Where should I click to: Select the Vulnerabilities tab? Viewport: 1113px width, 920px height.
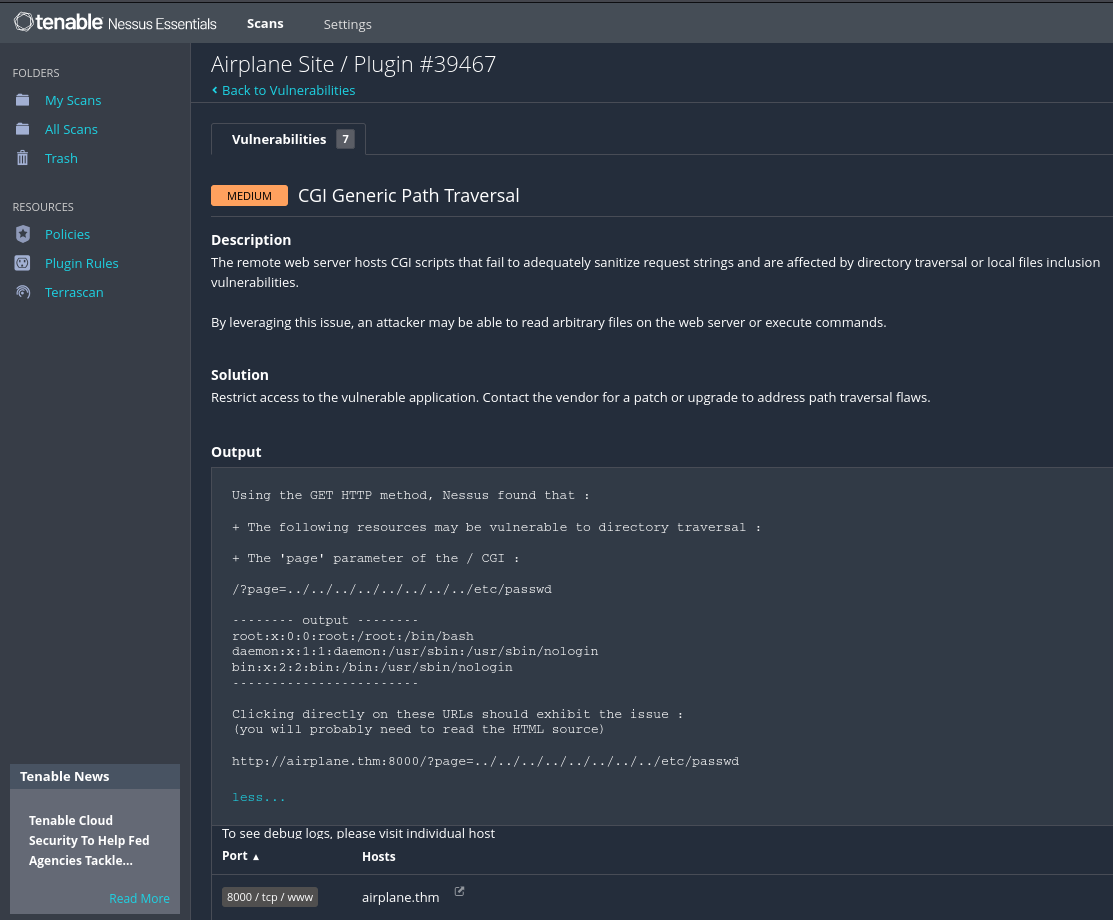(279, 139)
